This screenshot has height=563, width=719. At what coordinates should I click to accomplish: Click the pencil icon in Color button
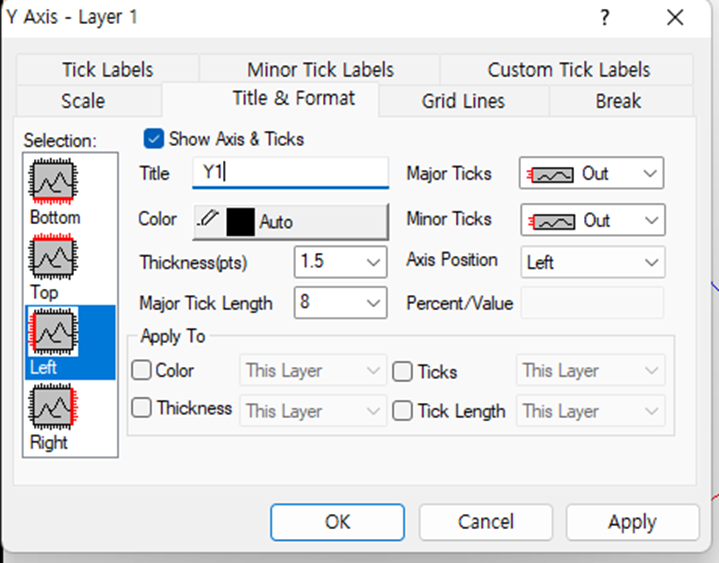pyautogui.click(x=208, y=218)
